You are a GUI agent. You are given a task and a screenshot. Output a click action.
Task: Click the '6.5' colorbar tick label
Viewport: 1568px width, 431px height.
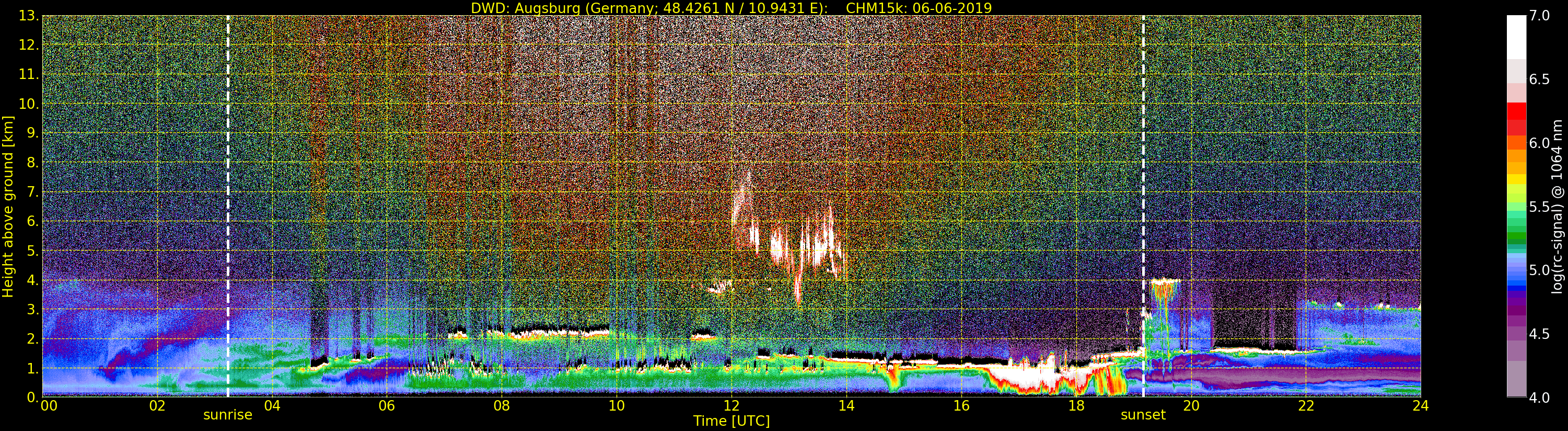pyautogui.click(x=1539, y=80)
